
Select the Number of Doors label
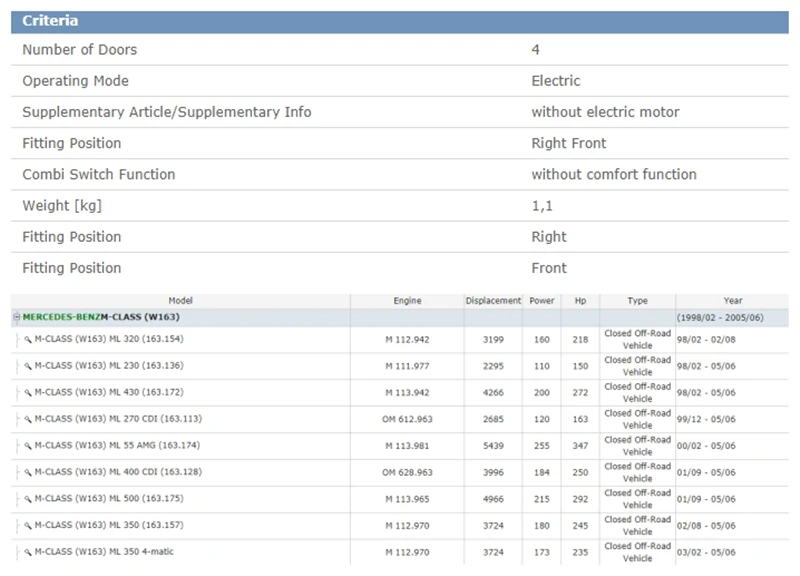coord(80,49)
